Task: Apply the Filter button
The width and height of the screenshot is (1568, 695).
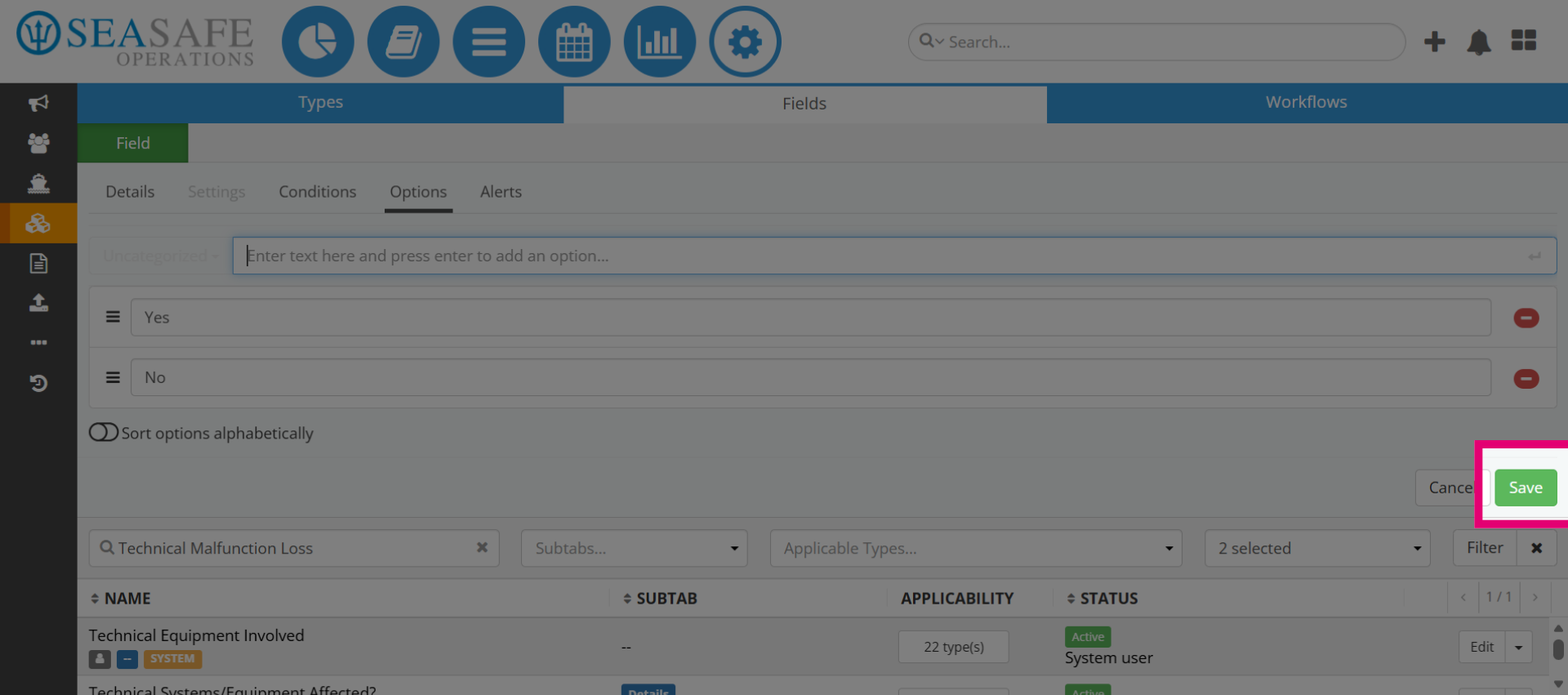Action: [x=1485, y=548]
